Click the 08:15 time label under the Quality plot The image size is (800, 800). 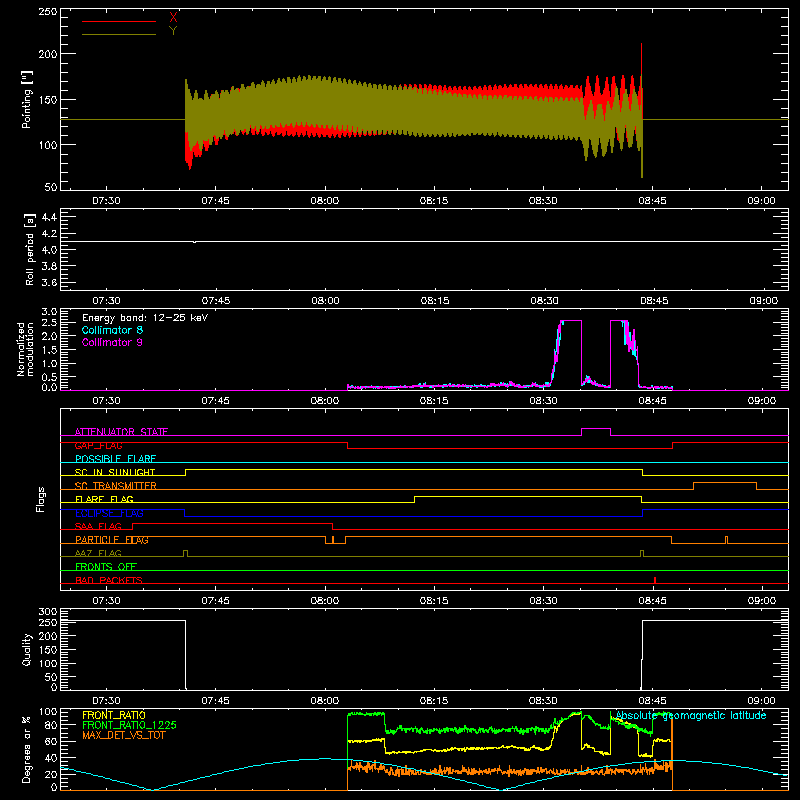tap(434, 701)
